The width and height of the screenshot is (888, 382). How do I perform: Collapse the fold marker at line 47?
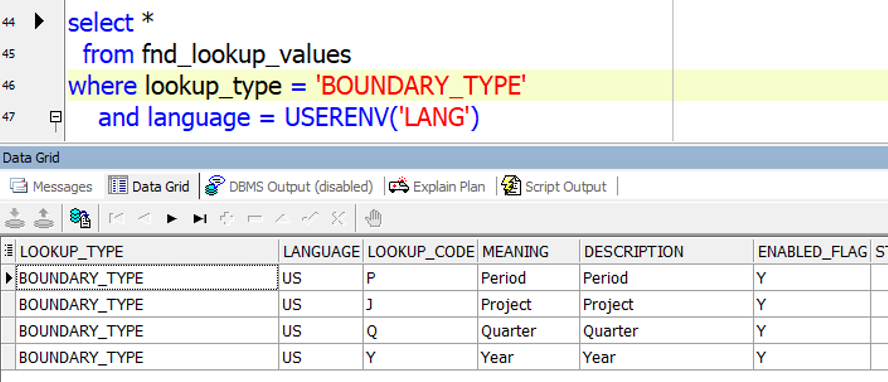coord(56,117)
